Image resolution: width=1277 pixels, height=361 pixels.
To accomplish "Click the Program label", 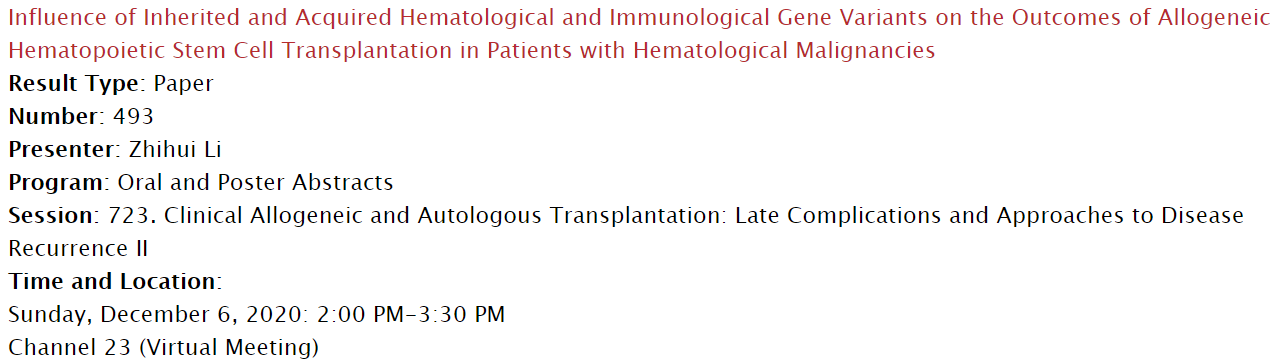I will click(56, 182).
